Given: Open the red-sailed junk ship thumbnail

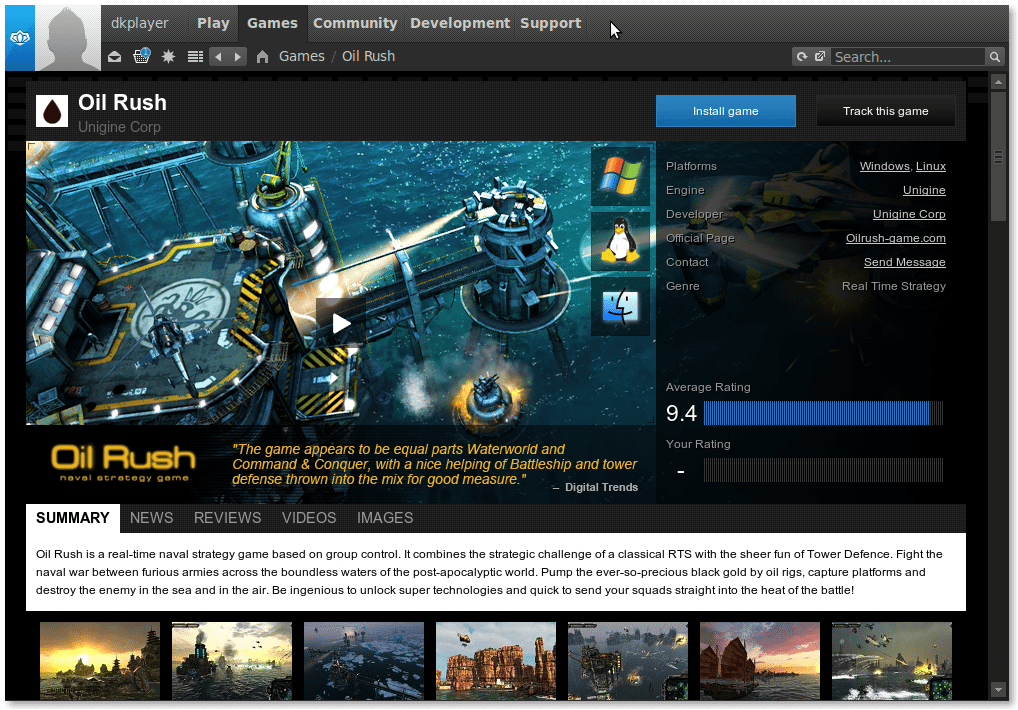Looking at the screenshot, I should pyautogui.click(x=760, y=661).
